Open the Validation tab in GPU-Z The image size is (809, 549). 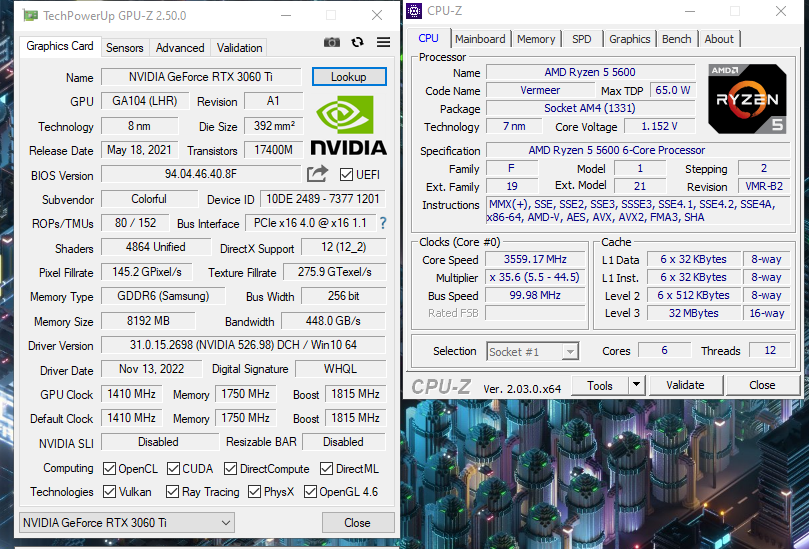(239, 47)
